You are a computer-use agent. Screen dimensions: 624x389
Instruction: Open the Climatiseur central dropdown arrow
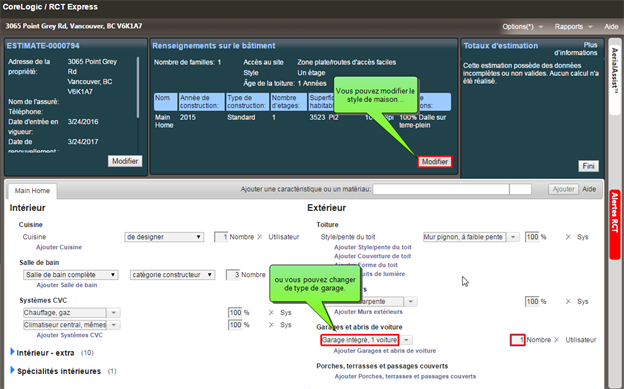[113, 325]
